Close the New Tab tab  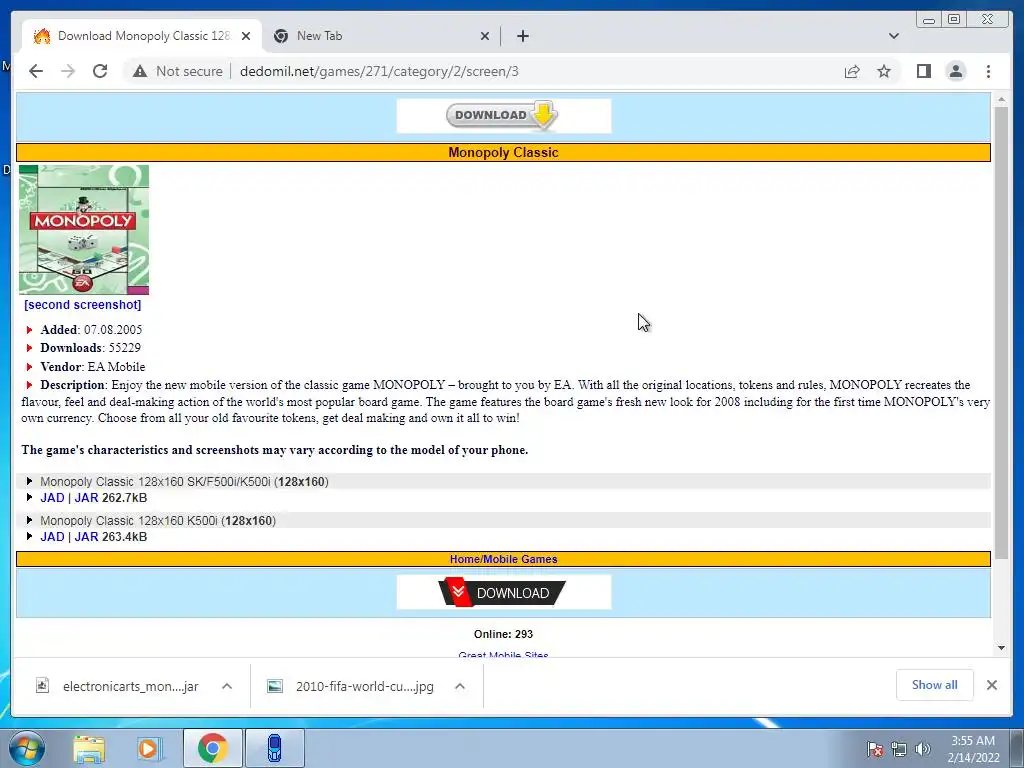point(485,36)
